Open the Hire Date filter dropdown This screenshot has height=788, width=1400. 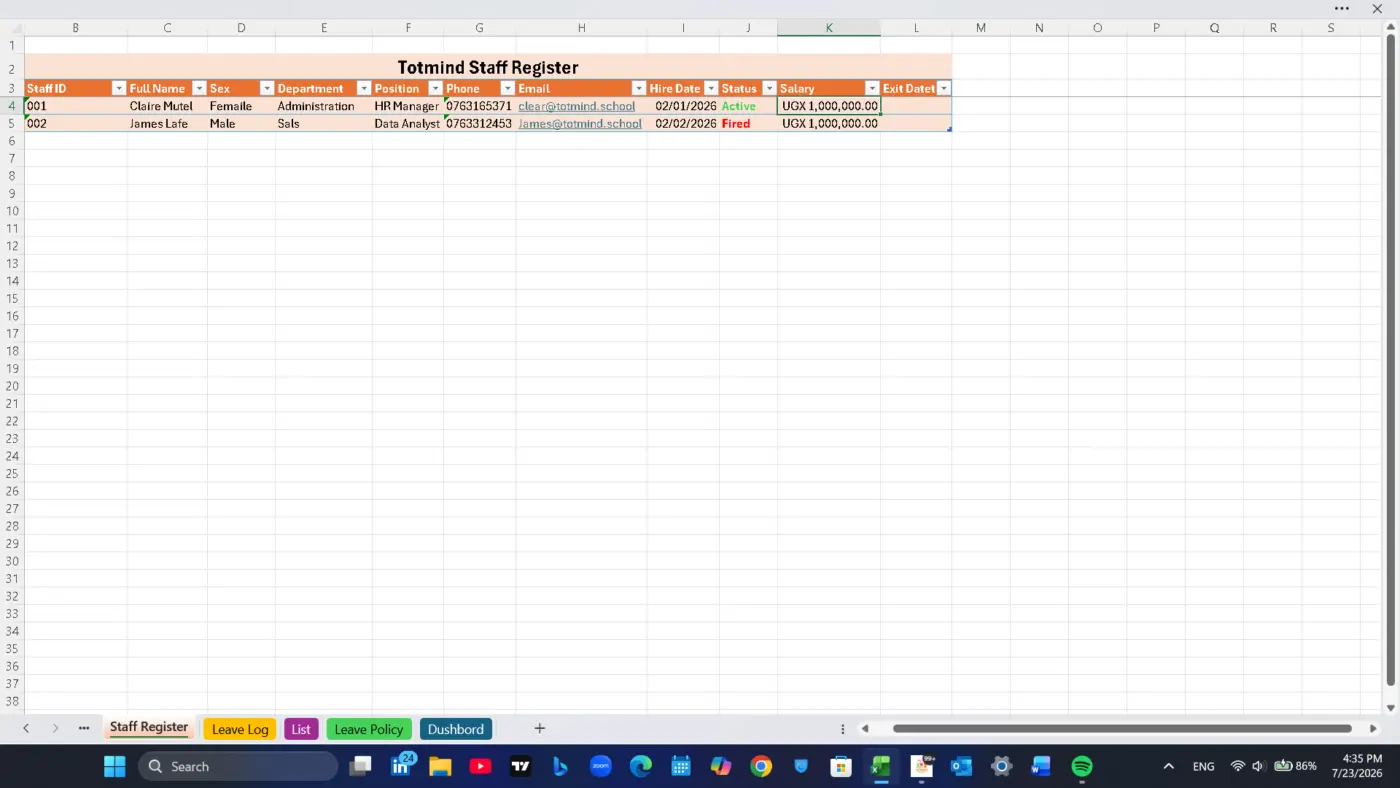tap(711, 88)
